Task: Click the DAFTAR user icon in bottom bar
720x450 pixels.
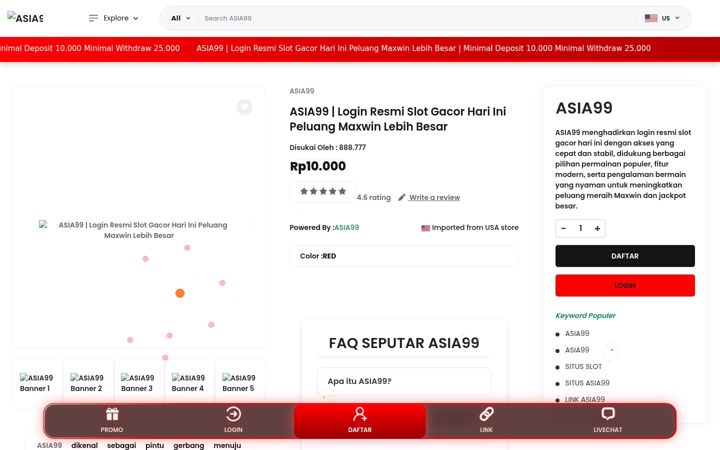Action: tap(360, 414)
